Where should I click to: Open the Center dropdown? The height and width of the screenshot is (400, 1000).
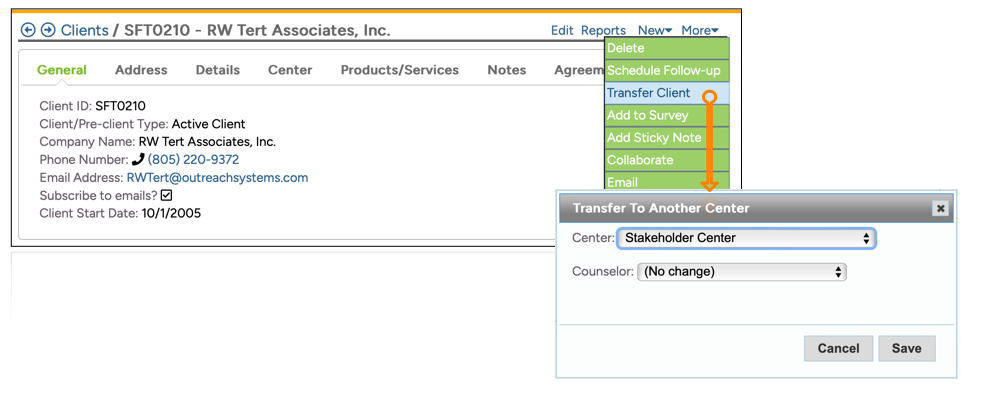(x=746, y=238)
